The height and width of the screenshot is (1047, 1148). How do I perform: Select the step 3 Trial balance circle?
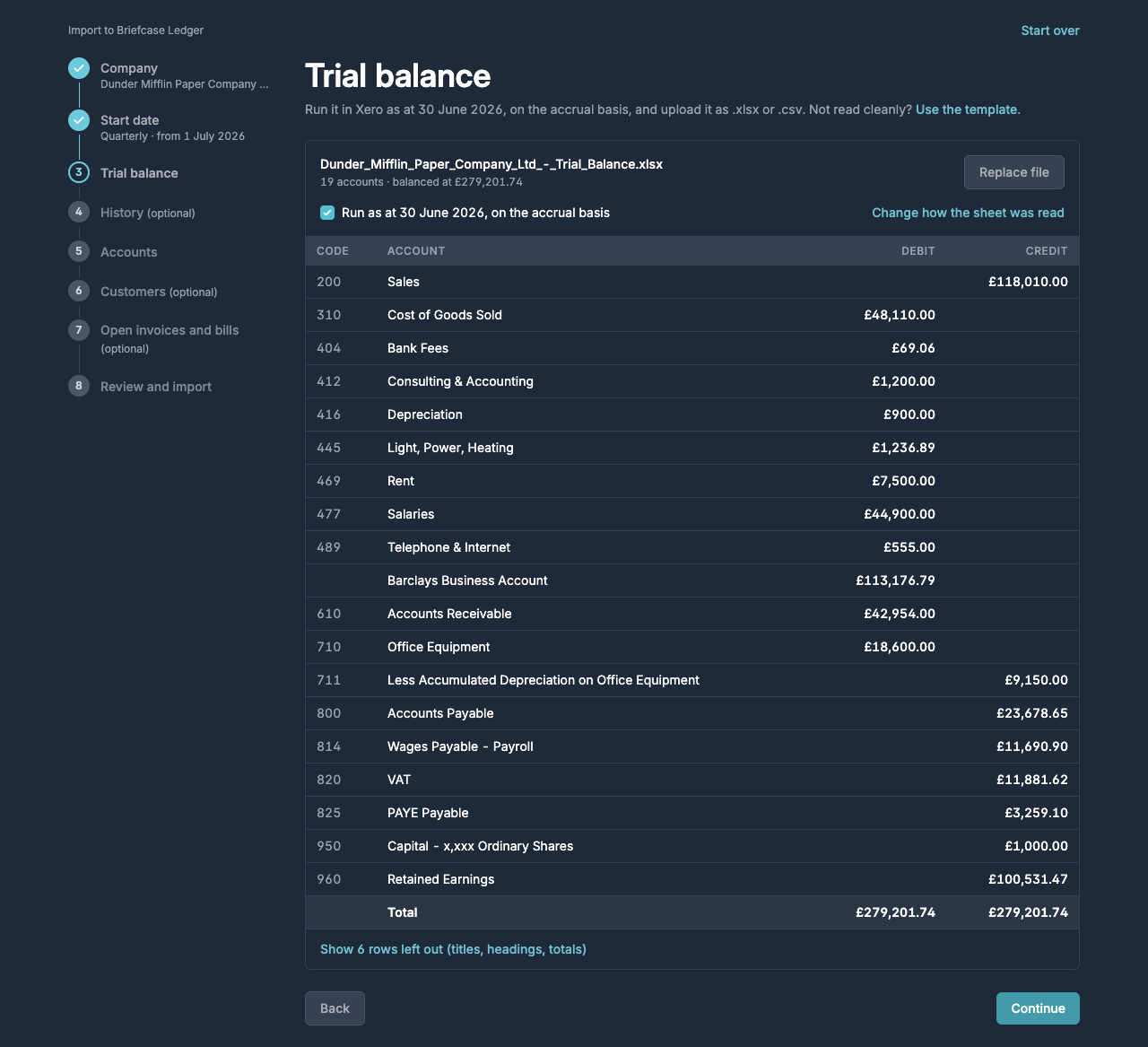coord(79,172)
